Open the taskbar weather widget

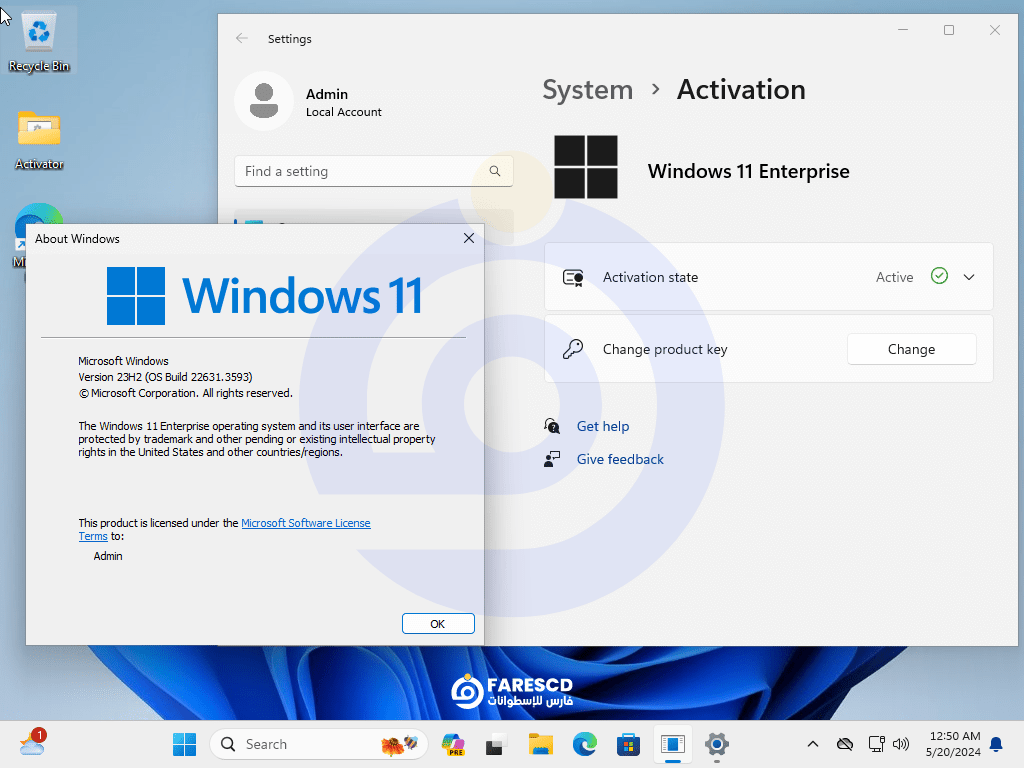pyautogui.click(x=32, y=743)
